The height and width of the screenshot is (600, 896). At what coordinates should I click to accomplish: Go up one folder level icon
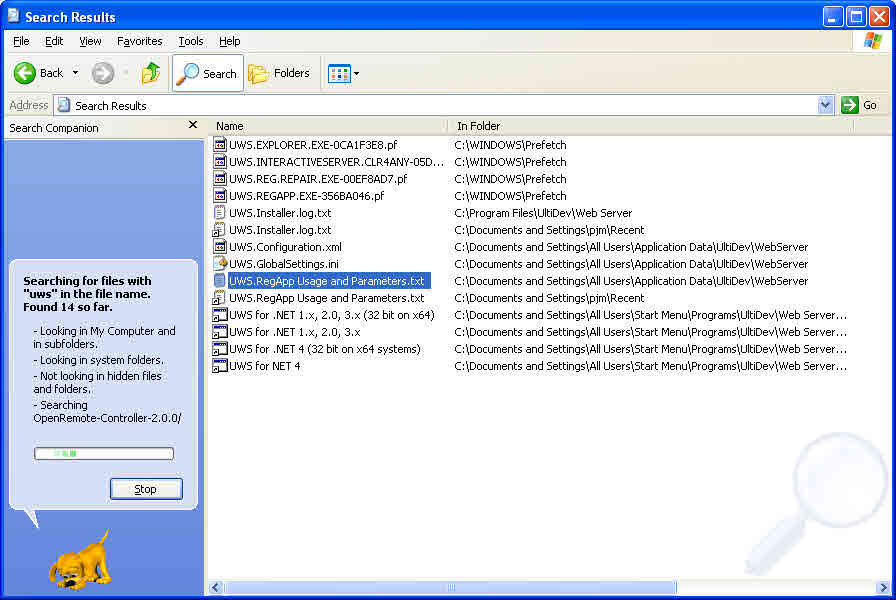(x=151, y=73)
